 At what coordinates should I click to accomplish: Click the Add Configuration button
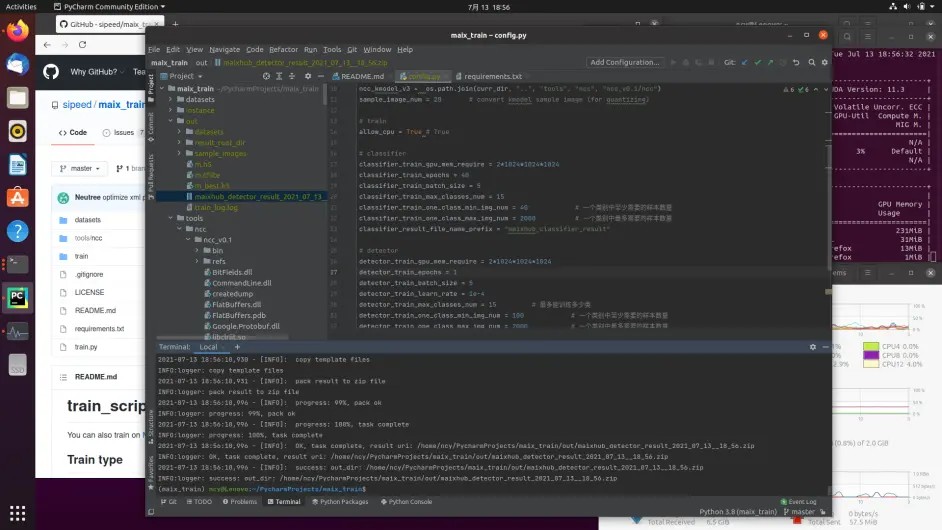[624, 62]
